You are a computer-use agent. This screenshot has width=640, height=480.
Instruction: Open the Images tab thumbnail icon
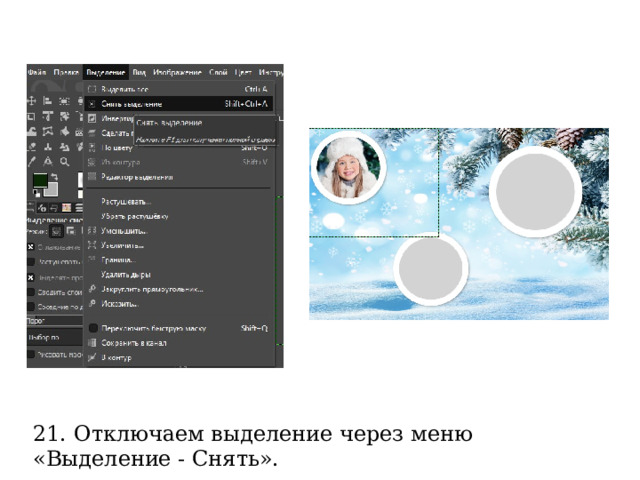coord(66,208)
